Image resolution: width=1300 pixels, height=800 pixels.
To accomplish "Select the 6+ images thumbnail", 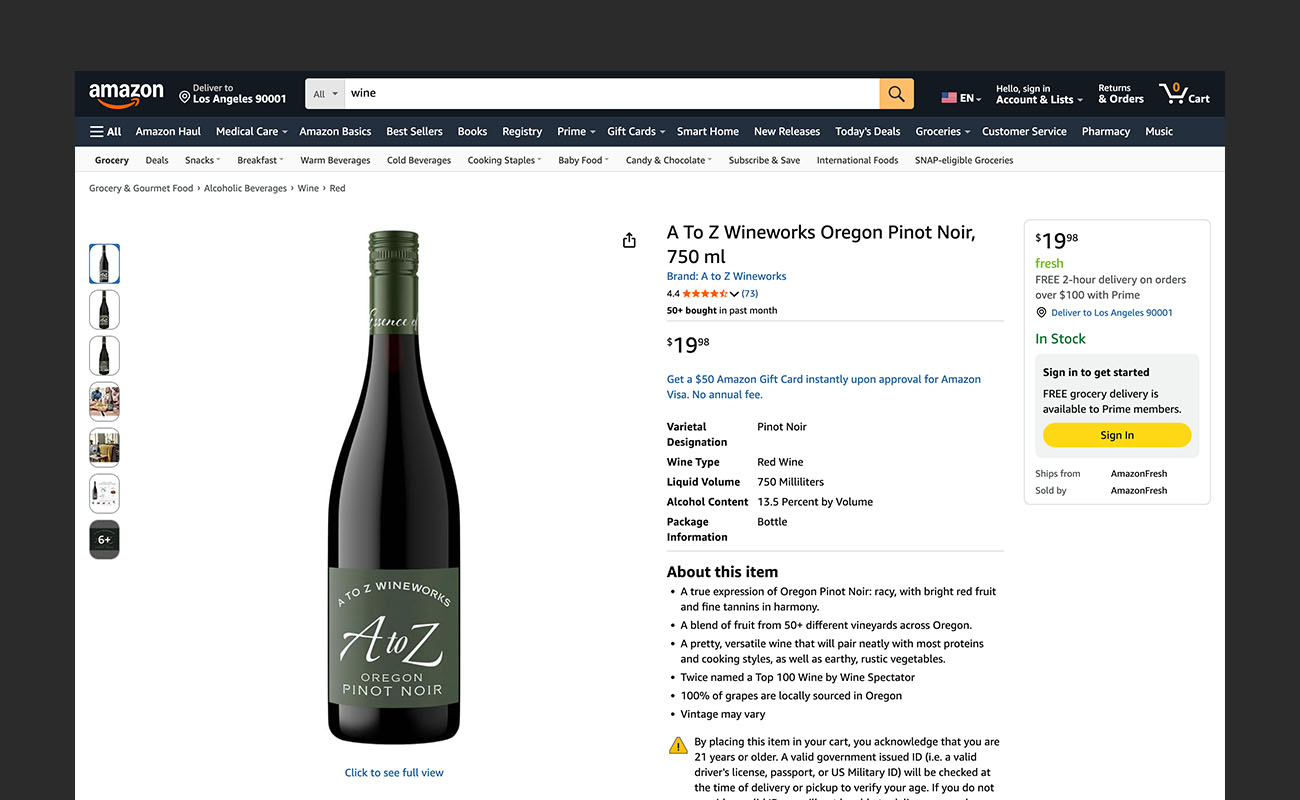I will [x=104, y=539].
